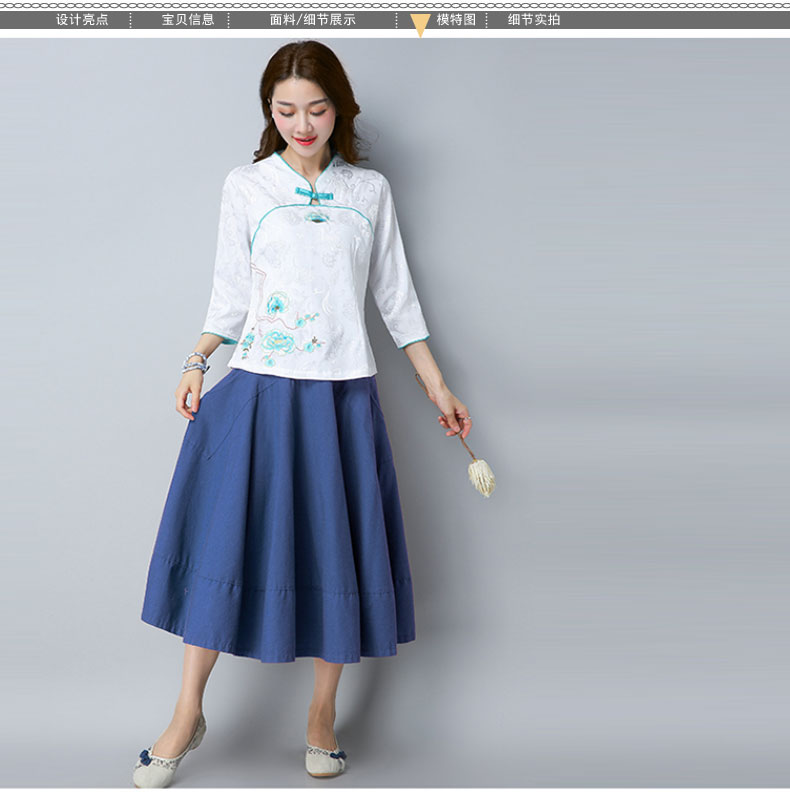
Task: Go to the 模特图 section tab
Action: pos(456,19)
